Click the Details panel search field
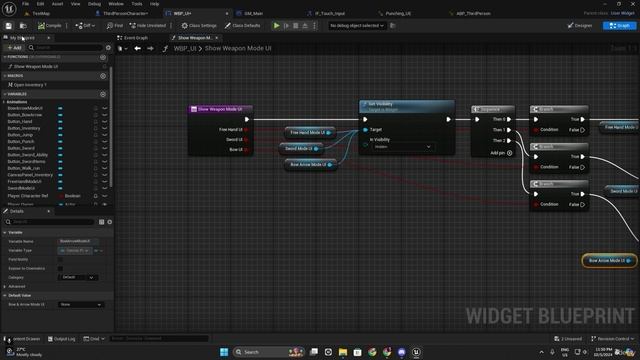The height and width of the screenshot is (360, 640). tap(50, 222)
